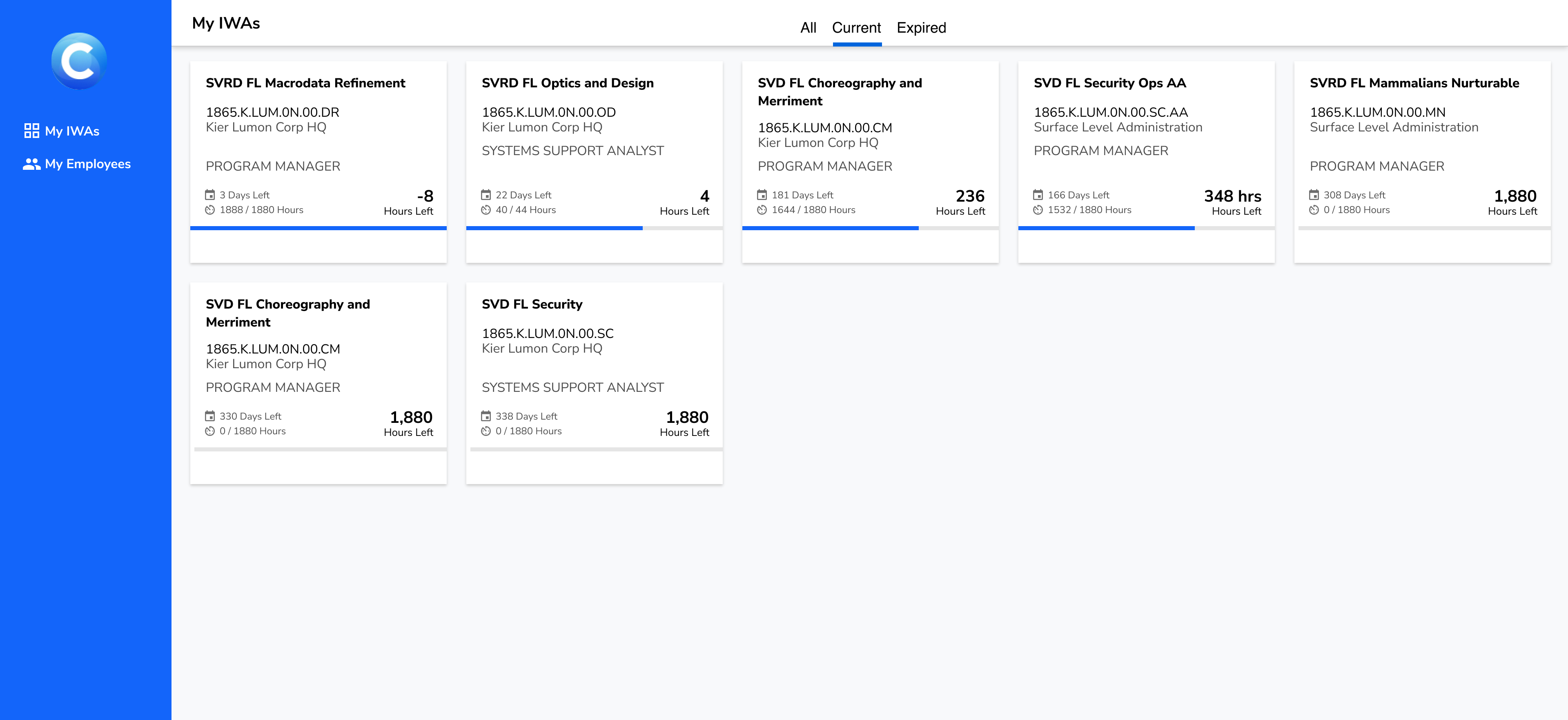
Task: Click calendar icon next to 330 Days Left
Action: coord(210,416)
